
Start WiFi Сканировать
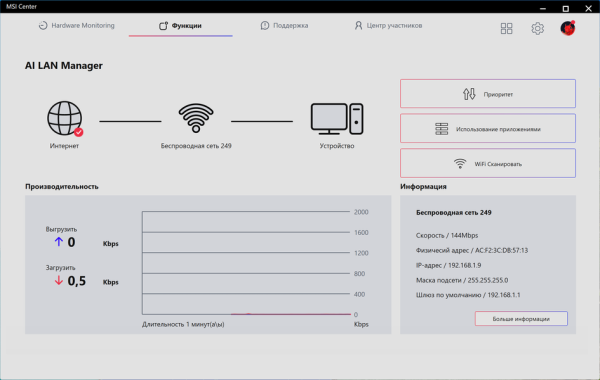(x=488, y=163)
